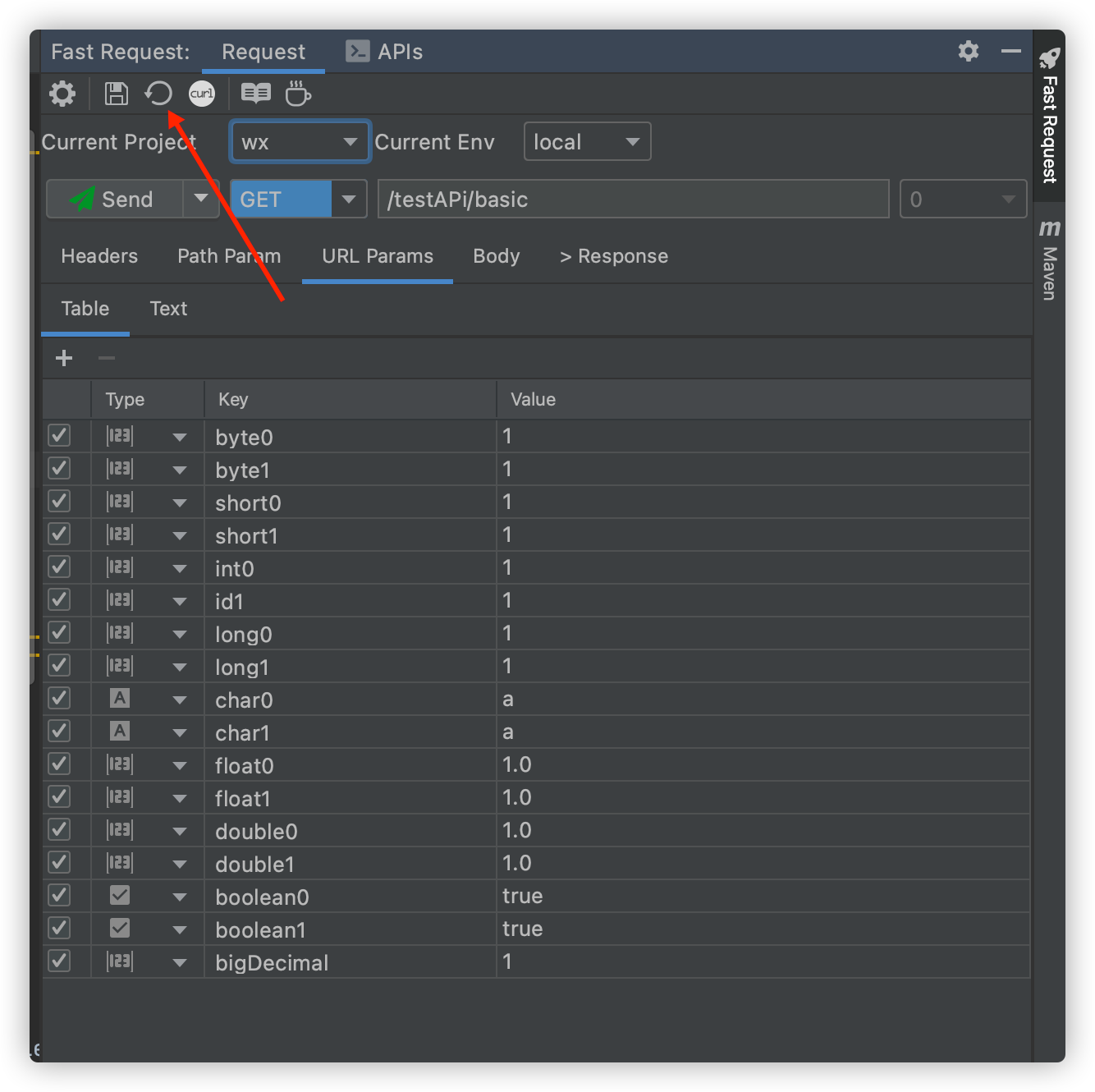The width and height of the screenshot is (1095, 1092).
Task: Click the plus icon to add row
Action: click(x=64, y=358)
